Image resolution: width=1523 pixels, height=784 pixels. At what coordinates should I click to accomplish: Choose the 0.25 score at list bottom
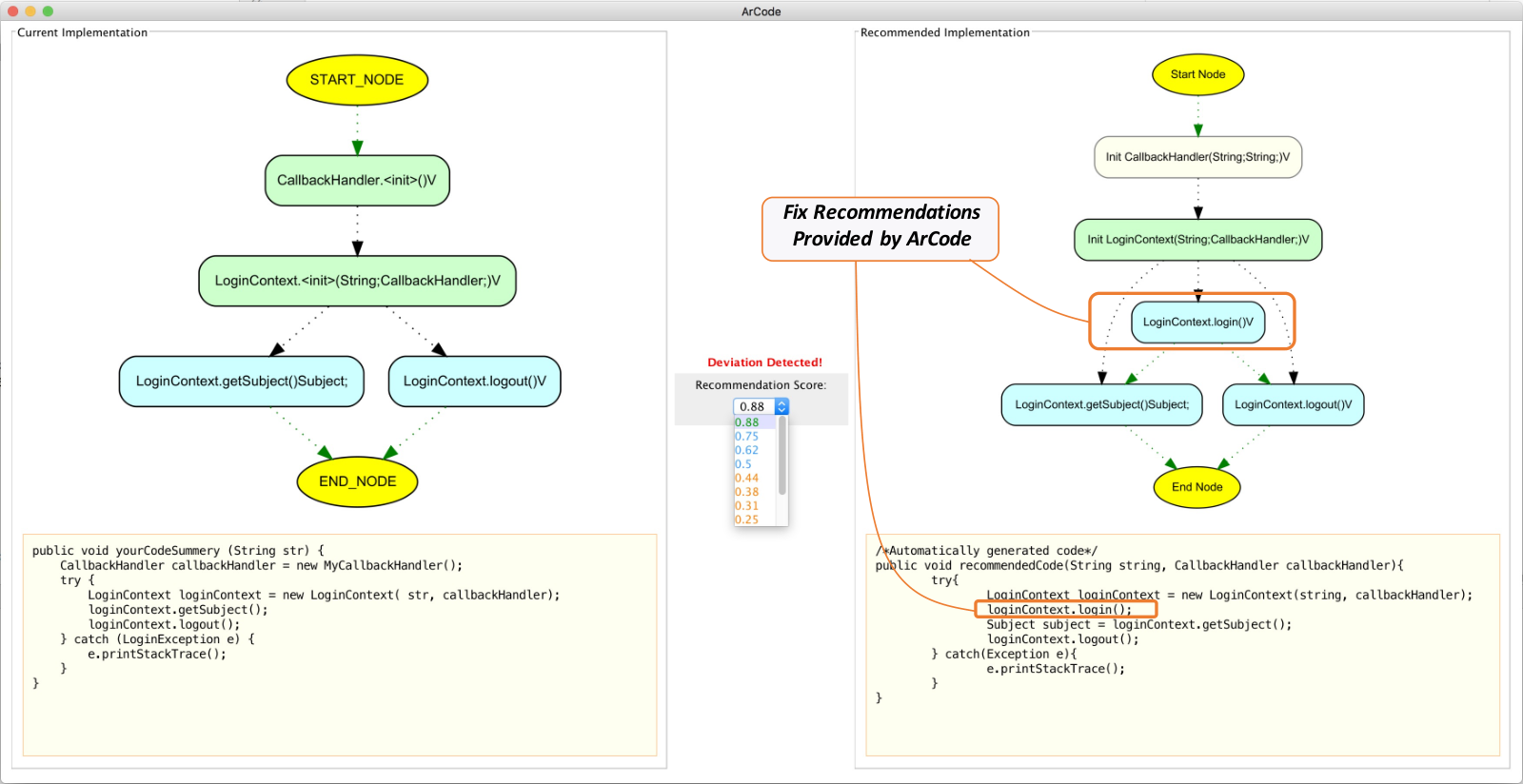click(x=747, y=519)
